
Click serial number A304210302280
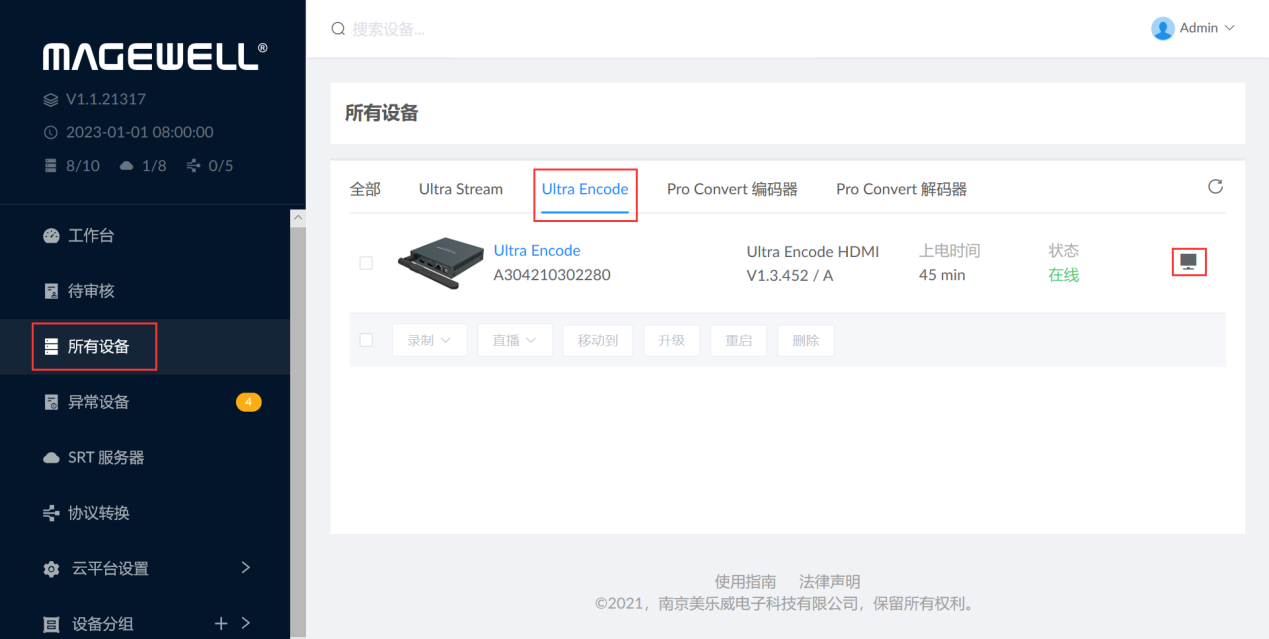[x=552, y=275]
